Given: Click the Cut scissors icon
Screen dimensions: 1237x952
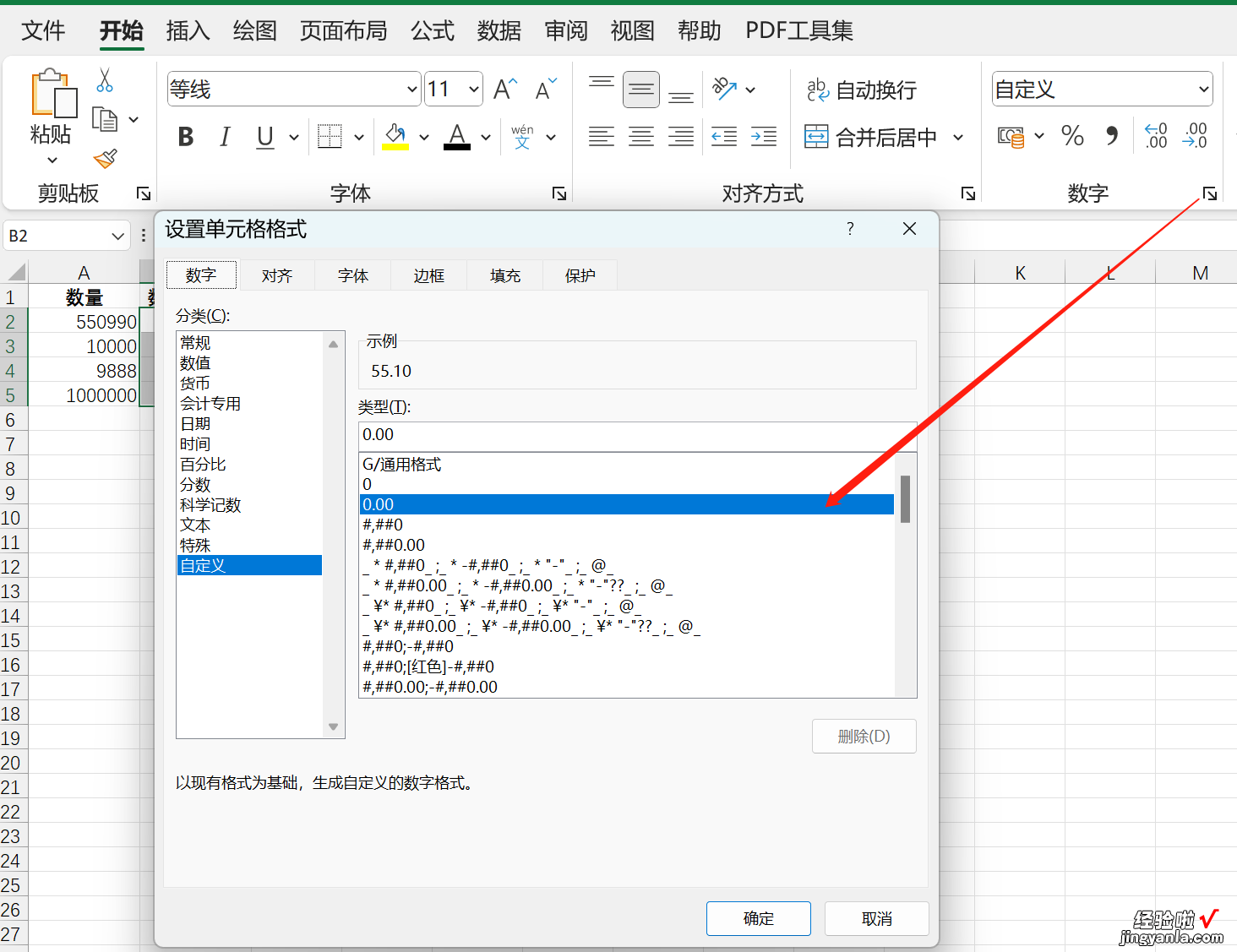Looking at the screenshot, I should (x=105, y=81).
